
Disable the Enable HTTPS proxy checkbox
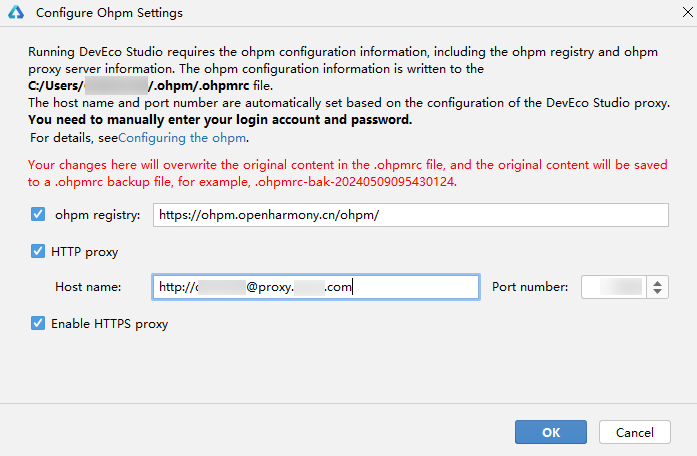coord(38,323)
